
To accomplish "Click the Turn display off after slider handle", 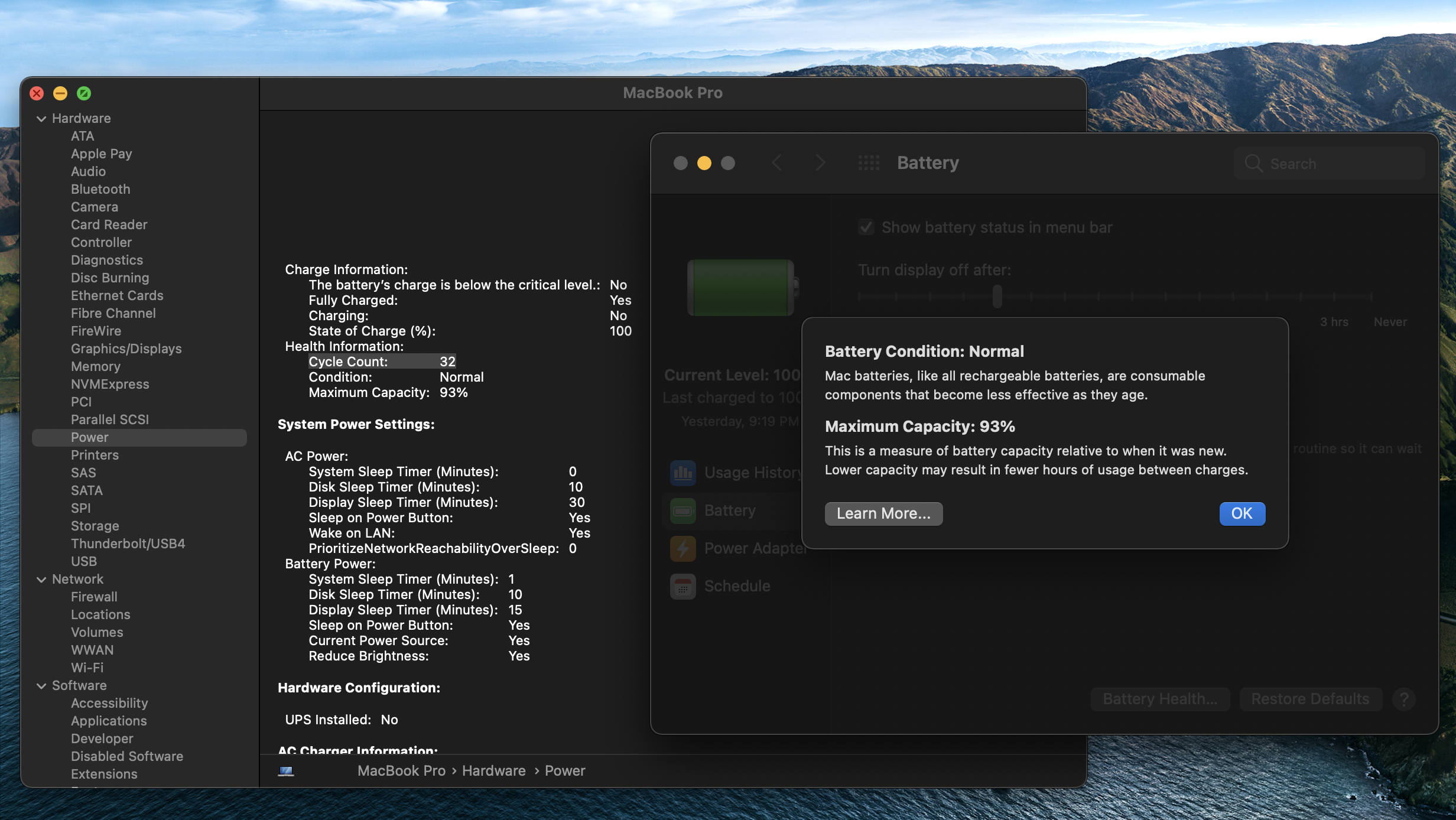I will [997, 296].
